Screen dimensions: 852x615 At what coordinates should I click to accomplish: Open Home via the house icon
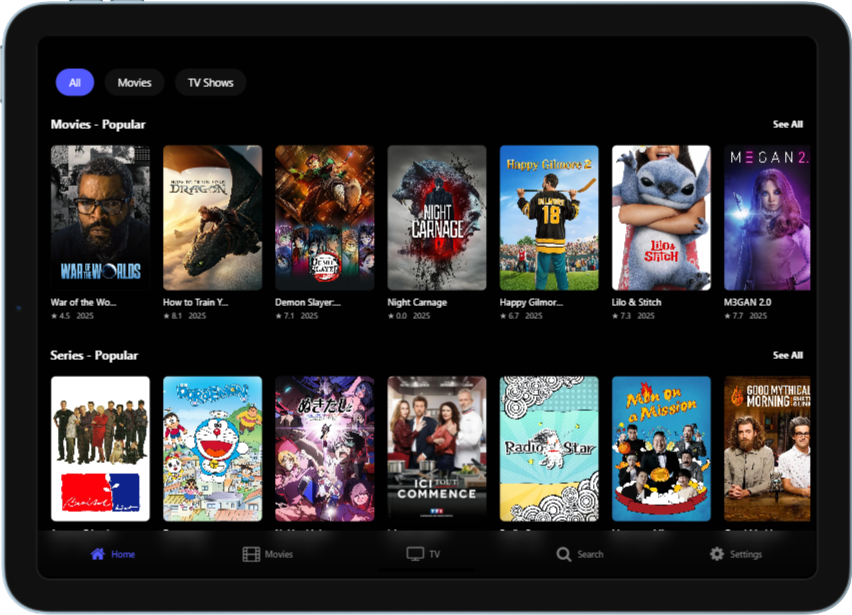pos(98,554)
